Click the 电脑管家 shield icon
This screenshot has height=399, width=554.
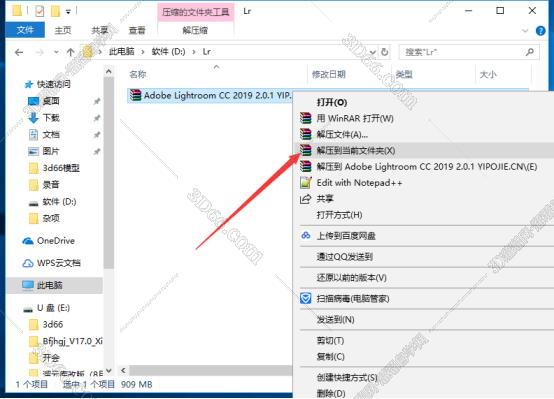pyautogui.click(x=306, y=298)
